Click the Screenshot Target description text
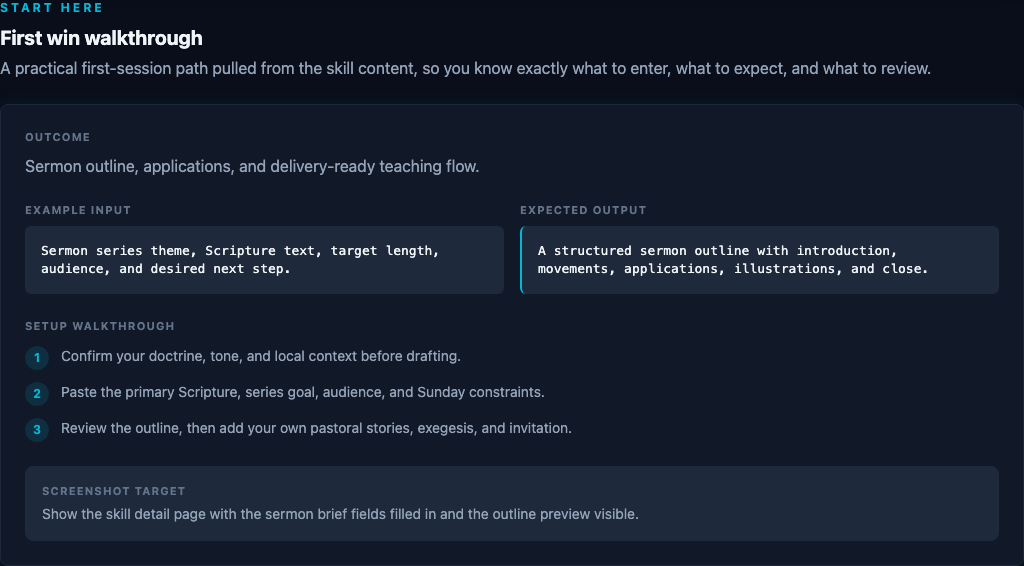This screenshot has height=566, width=1024. point(340,514)
